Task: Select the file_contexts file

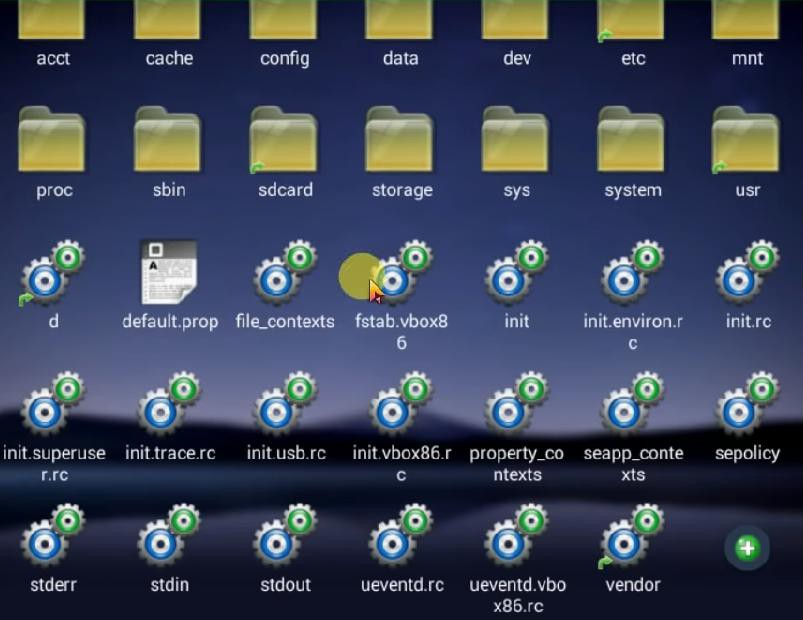Action: click(x=285, y=273)
